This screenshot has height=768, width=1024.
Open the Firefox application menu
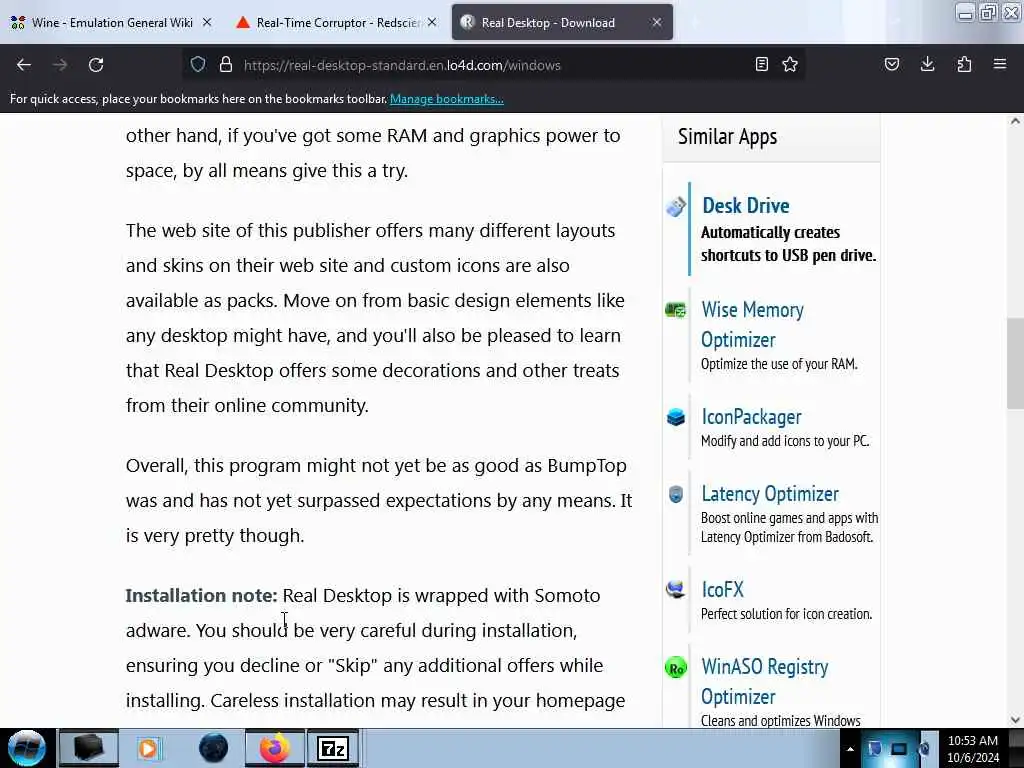(1000, 65)
